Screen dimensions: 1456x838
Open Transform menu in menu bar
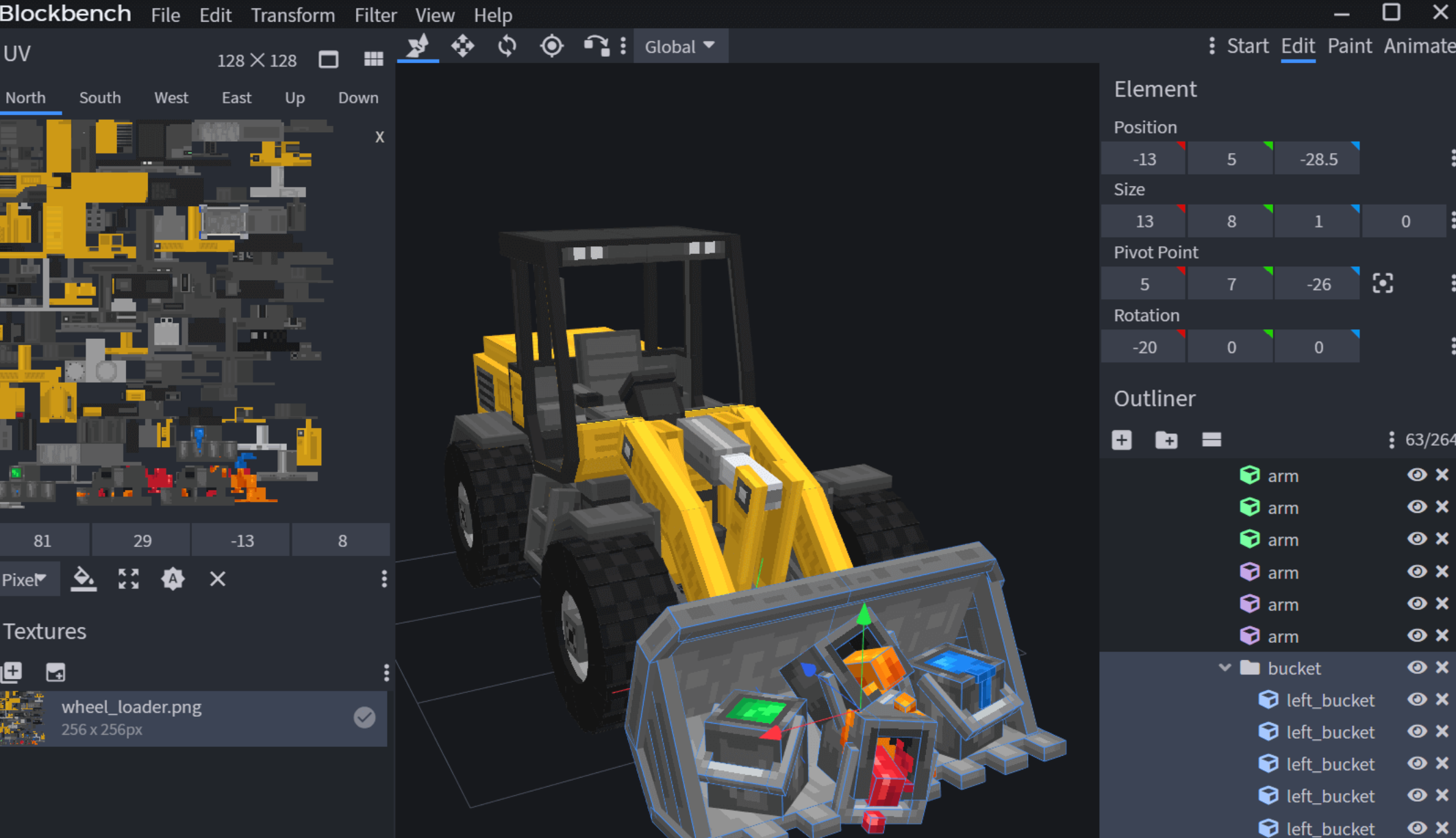point(291,15)
